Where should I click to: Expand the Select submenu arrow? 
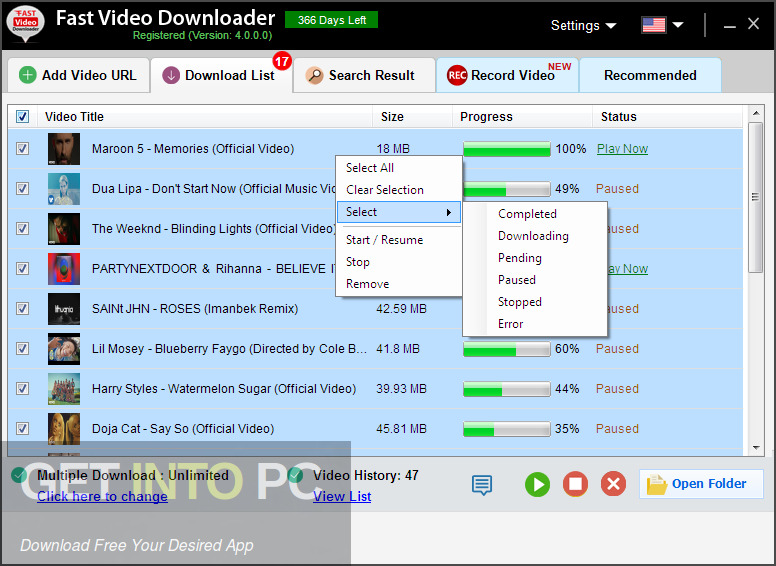point(448,212)
